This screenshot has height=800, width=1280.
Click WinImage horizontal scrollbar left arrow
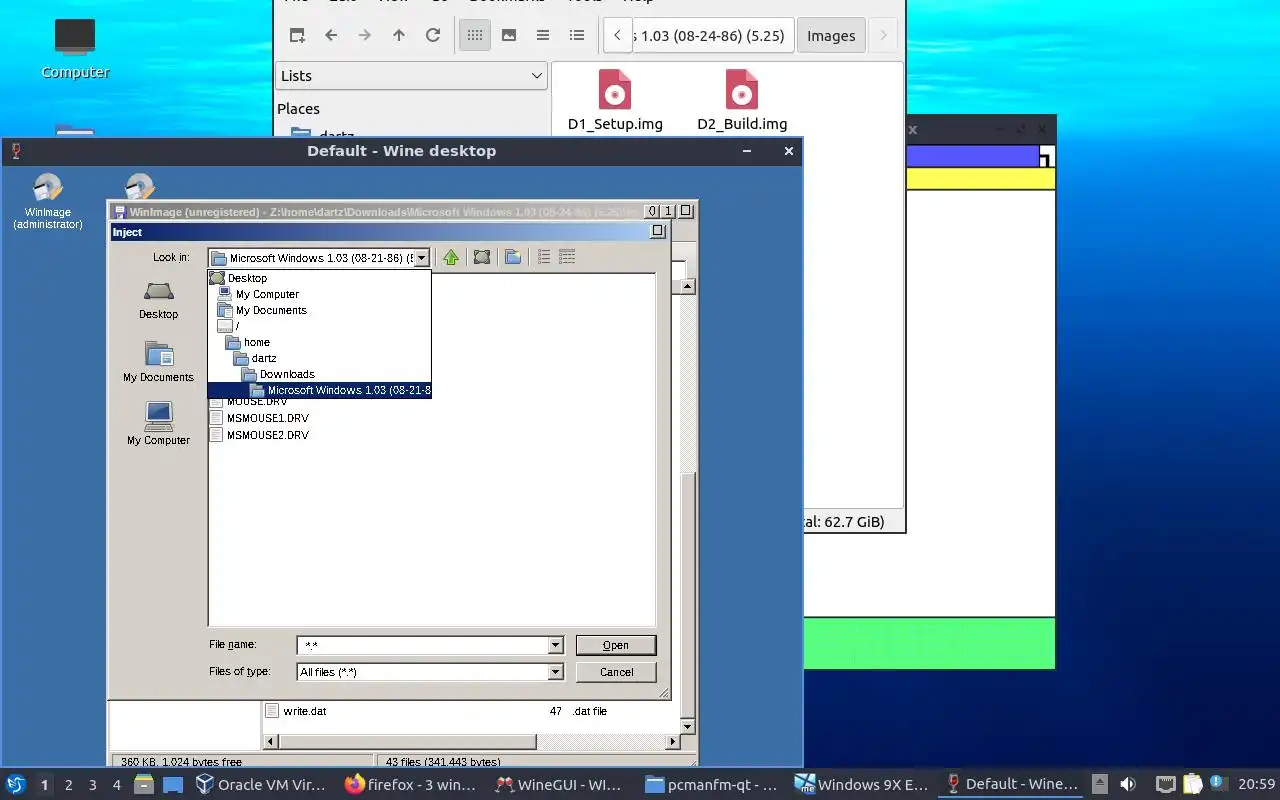(271, 742)
